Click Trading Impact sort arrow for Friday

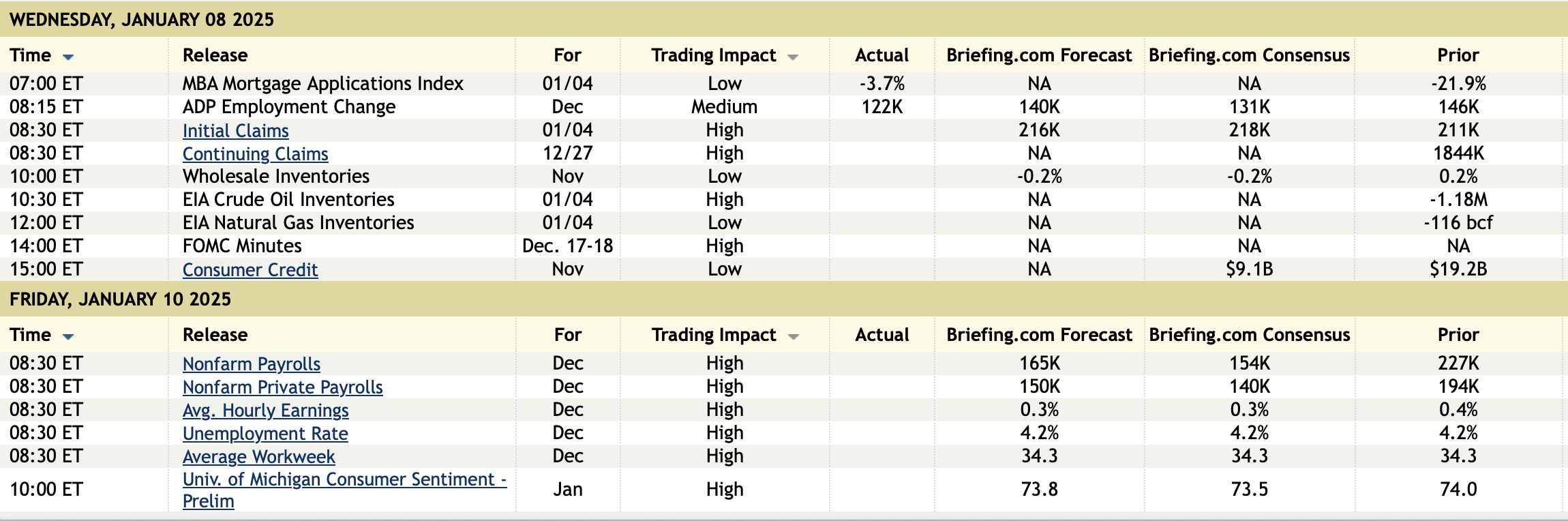coord(793,336)
